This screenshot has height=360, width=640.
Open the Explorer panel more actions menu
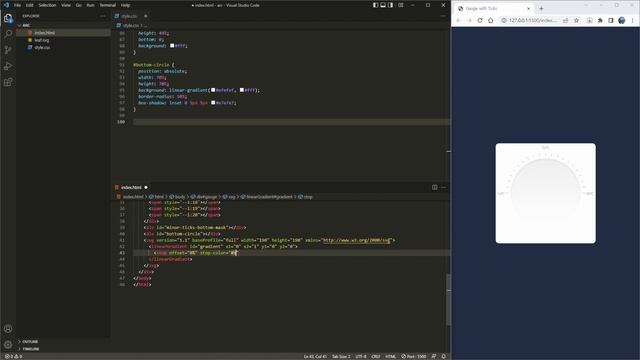point(102,16)
